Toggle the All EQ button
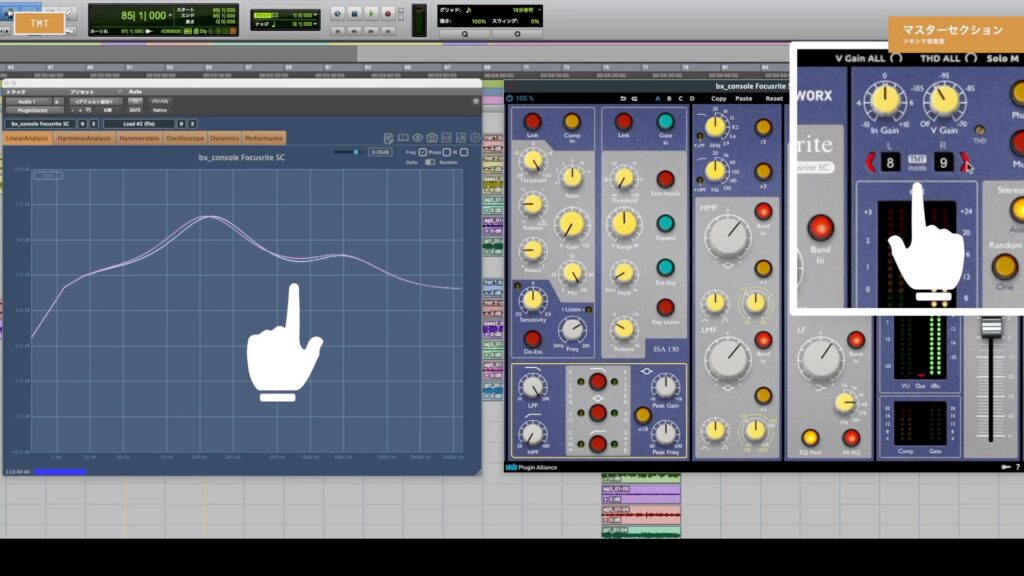The height and width of the screenshot is (576, 1024). click(851, 438)
